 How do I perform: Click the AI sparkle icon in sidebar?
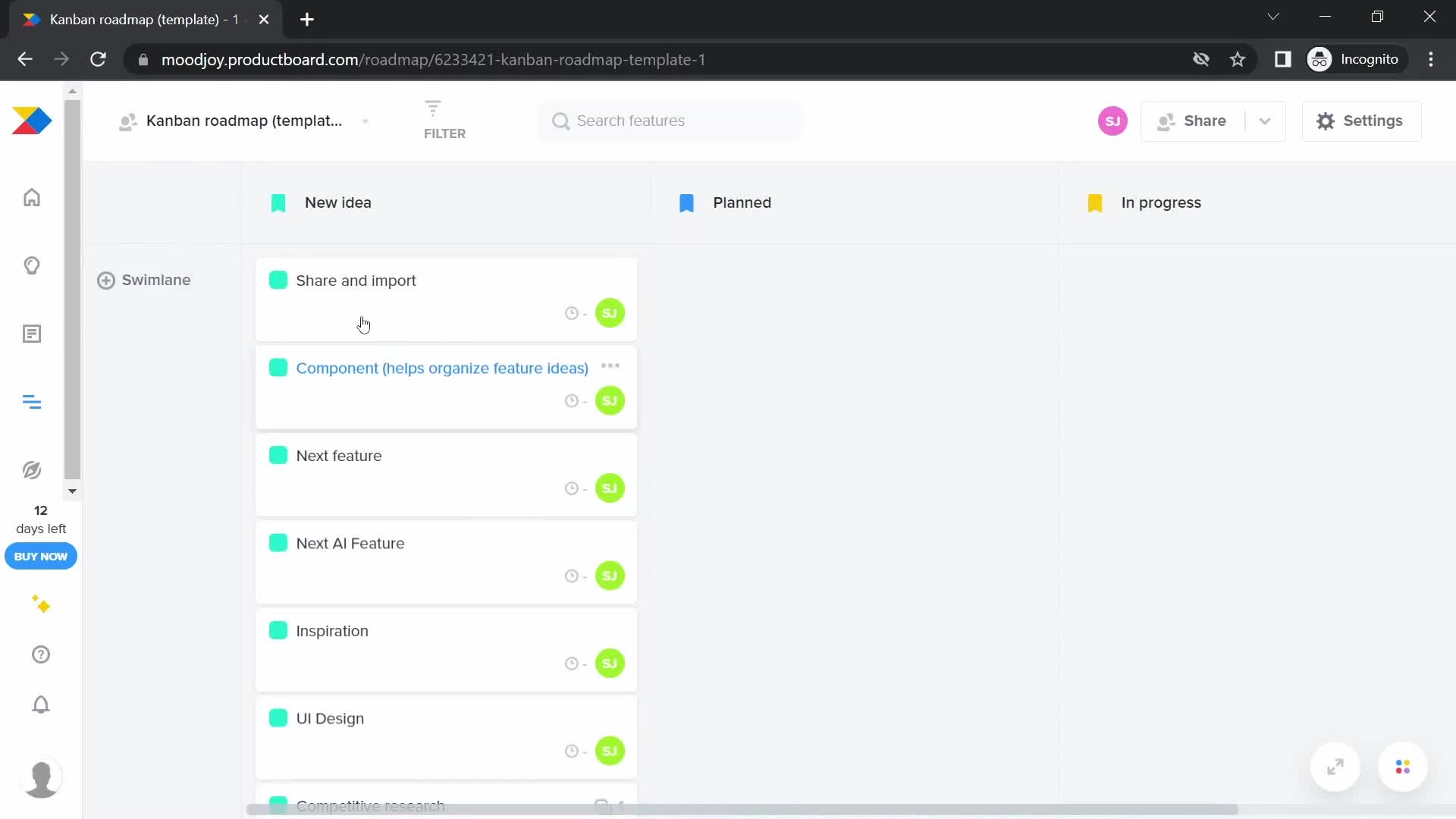click(40, 604)
